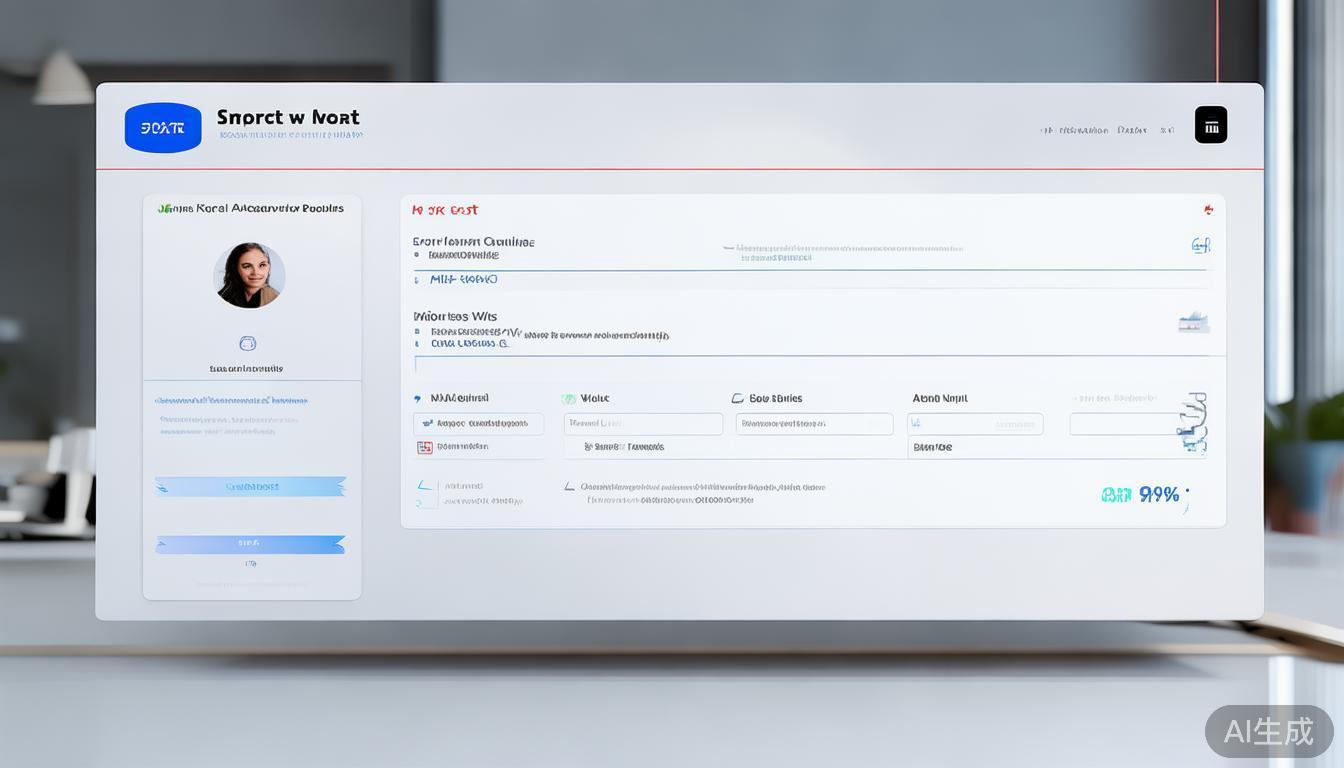Image resolution: width=1344 pixels, height=768 pixels.
Task: Click the upper light-blue button in sidebar
Action: (250, 487)
